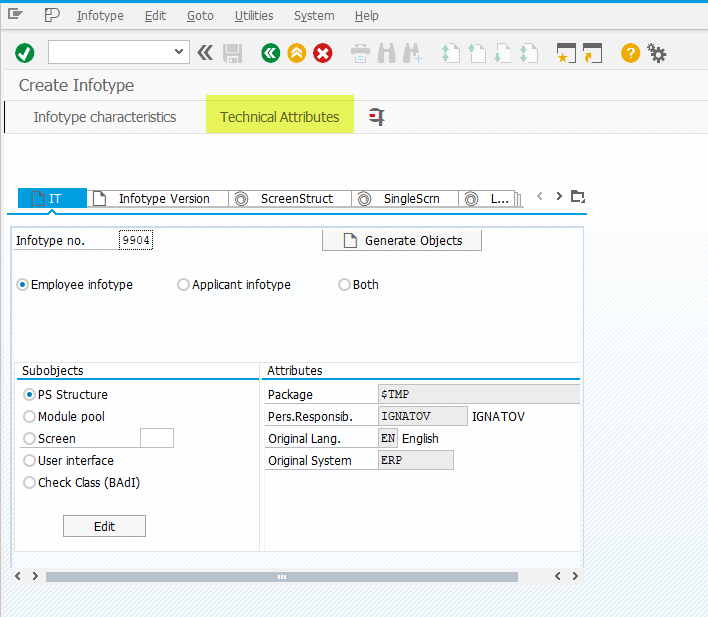Image resolution: width=708 pixels, height=617 pixels.
Task: Go to Previous Page icon
Action: click(x=476, y=53)
